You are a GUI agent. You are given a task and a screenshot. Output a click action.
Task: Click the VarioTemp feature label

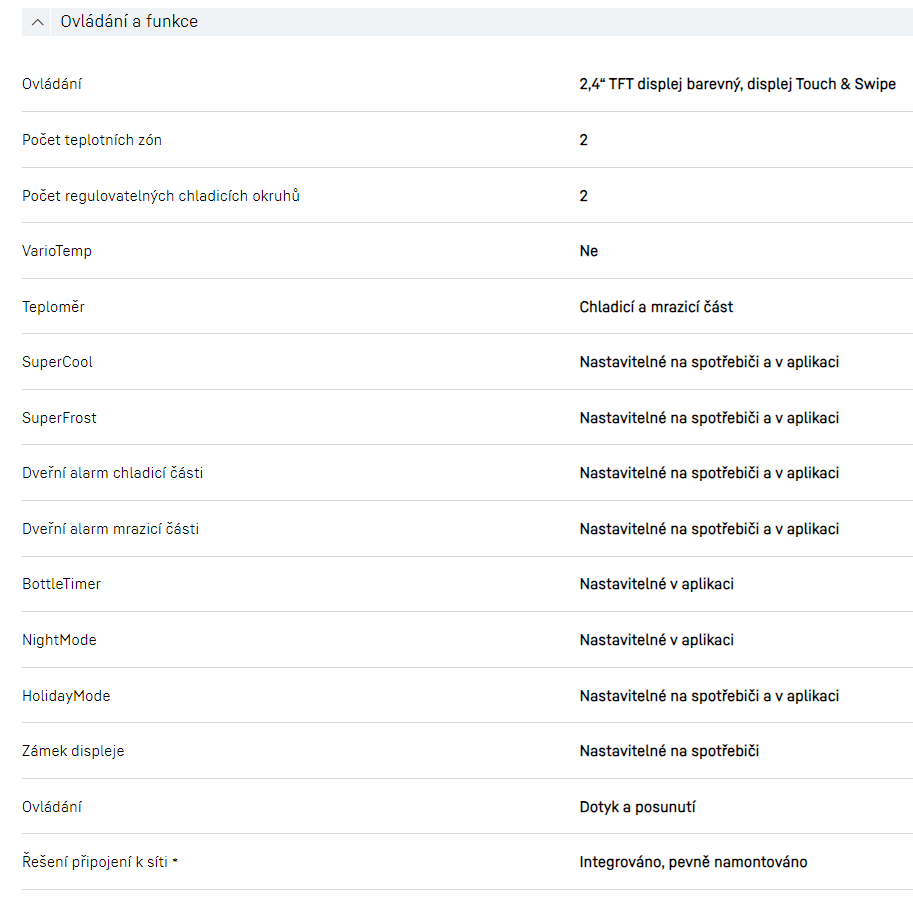click(x=57, y=251)
